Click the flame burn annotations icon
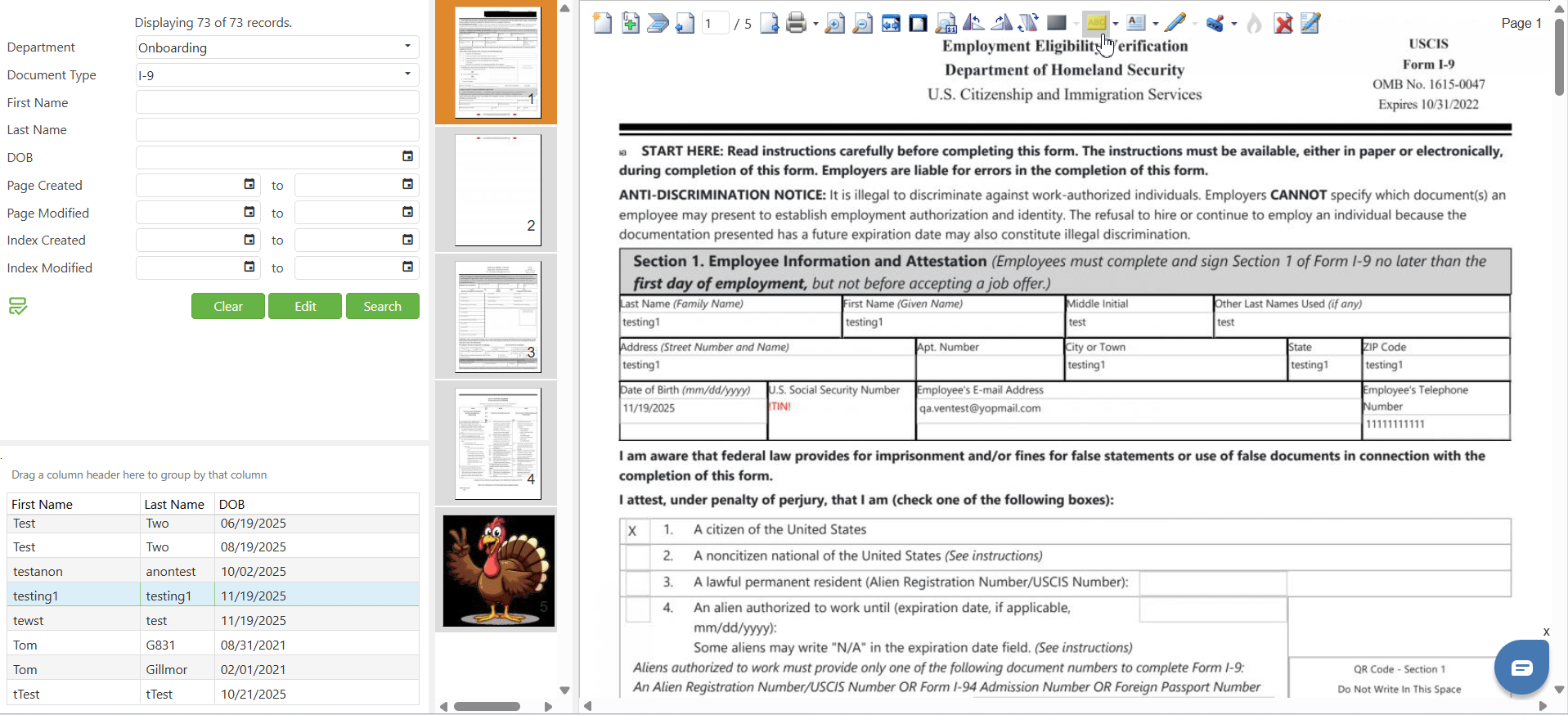 pos(1254,23)
